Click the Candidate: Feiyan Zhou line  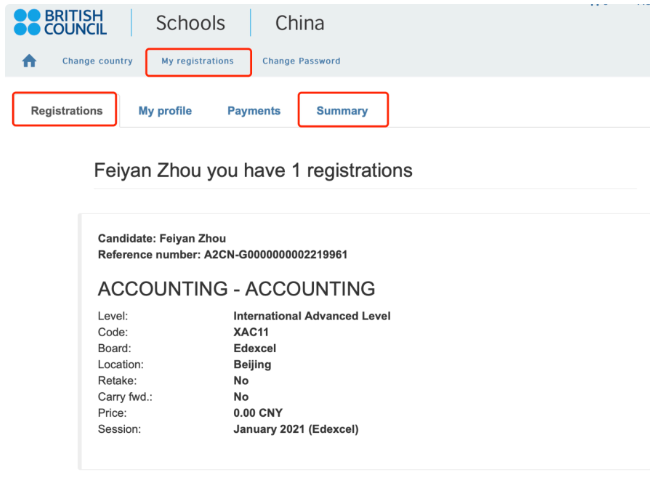pyautogui.click(x=162, y=238)
